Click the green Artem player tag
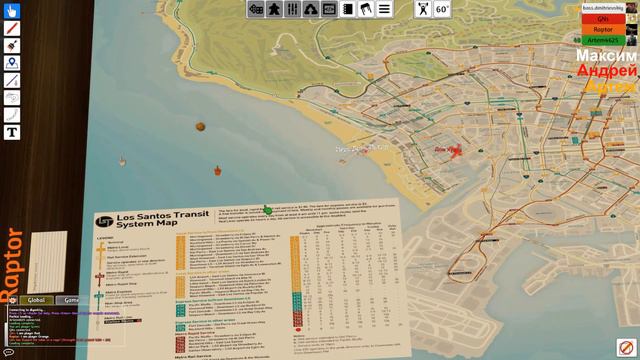This screenshot has height=360, width=640. click(x=603, y=40)
